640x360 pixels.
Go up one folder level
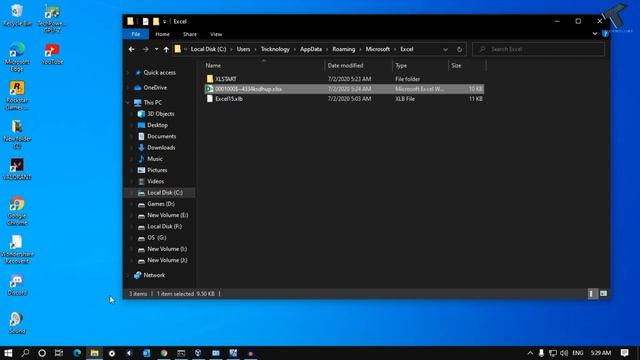[x=166, y=49]
